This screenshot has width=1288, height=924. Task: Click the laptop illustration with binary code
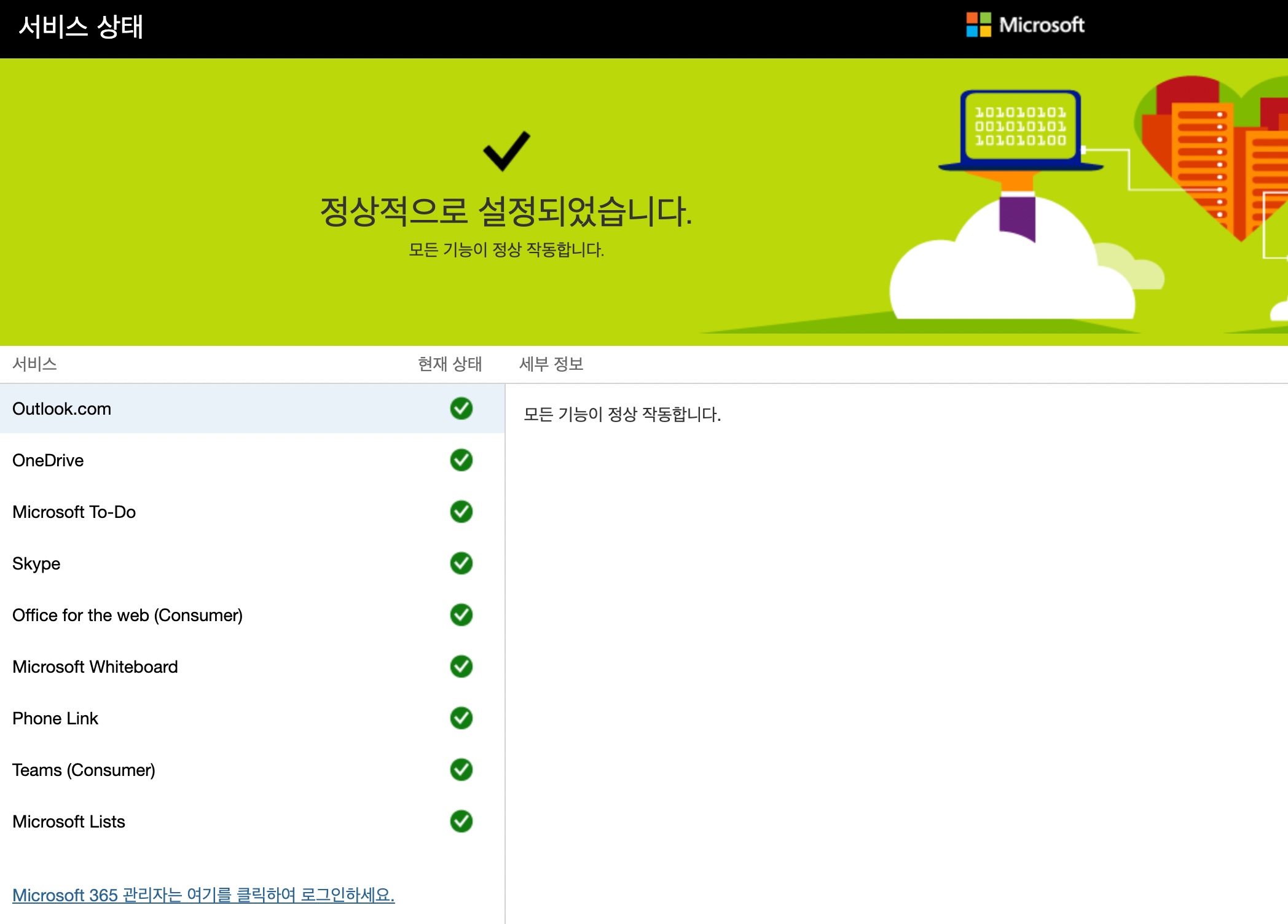(x=1021, y=131)
